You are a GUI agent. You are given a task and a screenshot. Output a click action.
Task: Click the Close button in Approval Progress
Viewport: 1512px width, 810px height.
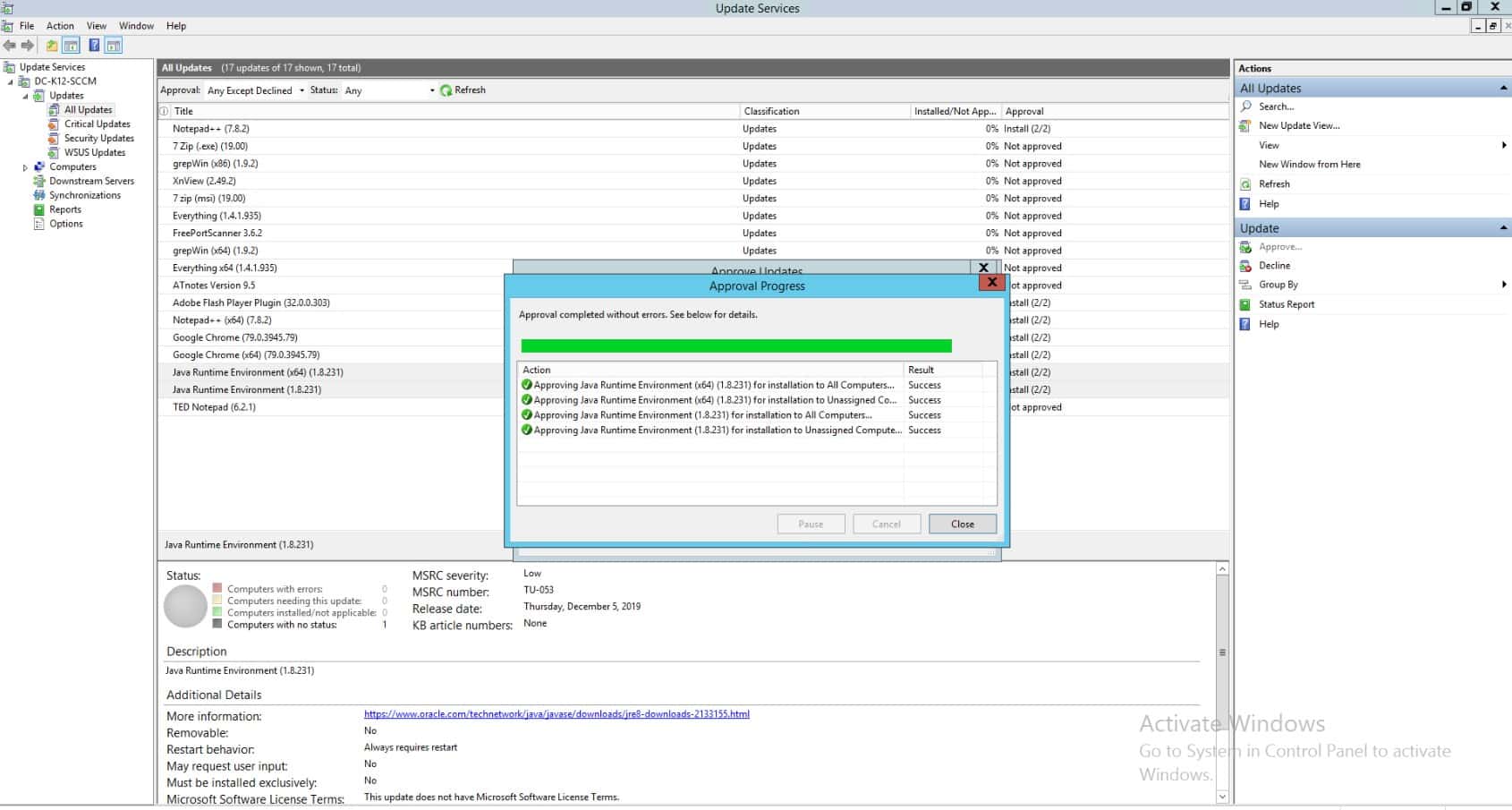coord(962,524)
